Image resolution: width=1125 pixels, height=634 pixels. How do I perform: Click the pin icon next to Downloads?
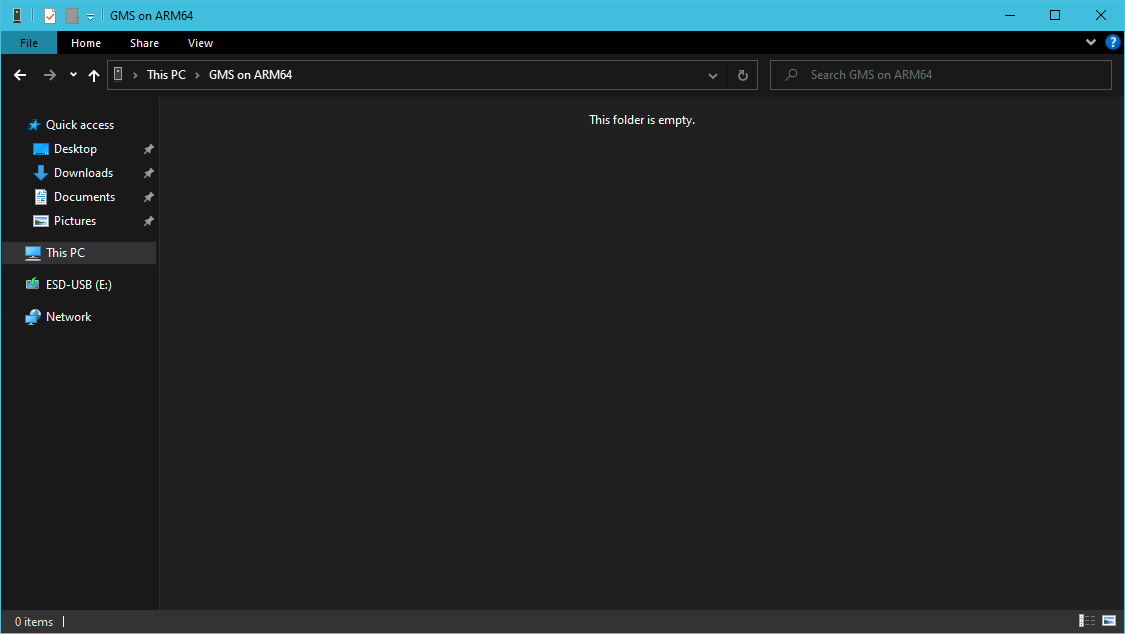(149, 174)
